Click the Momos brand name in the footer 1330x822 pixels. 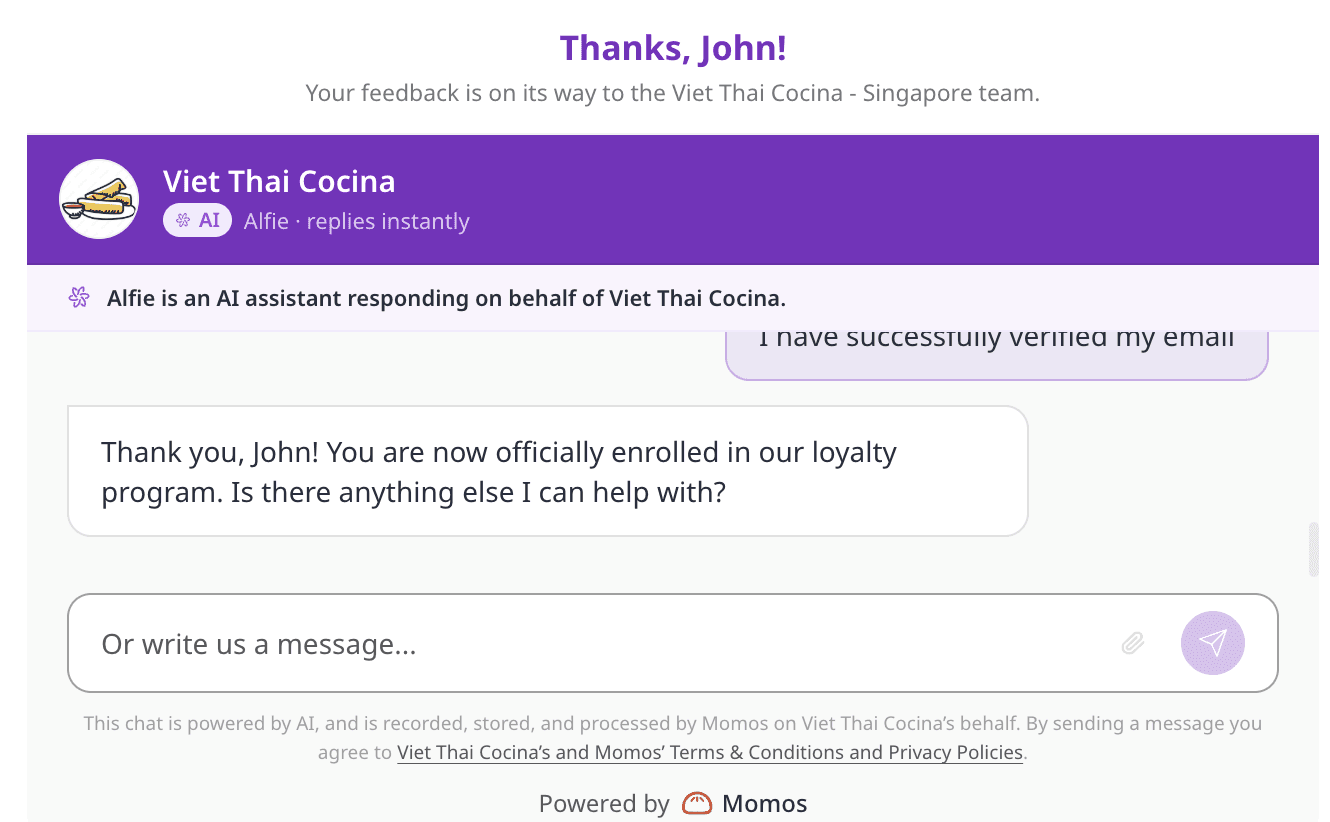click(764, 803)
